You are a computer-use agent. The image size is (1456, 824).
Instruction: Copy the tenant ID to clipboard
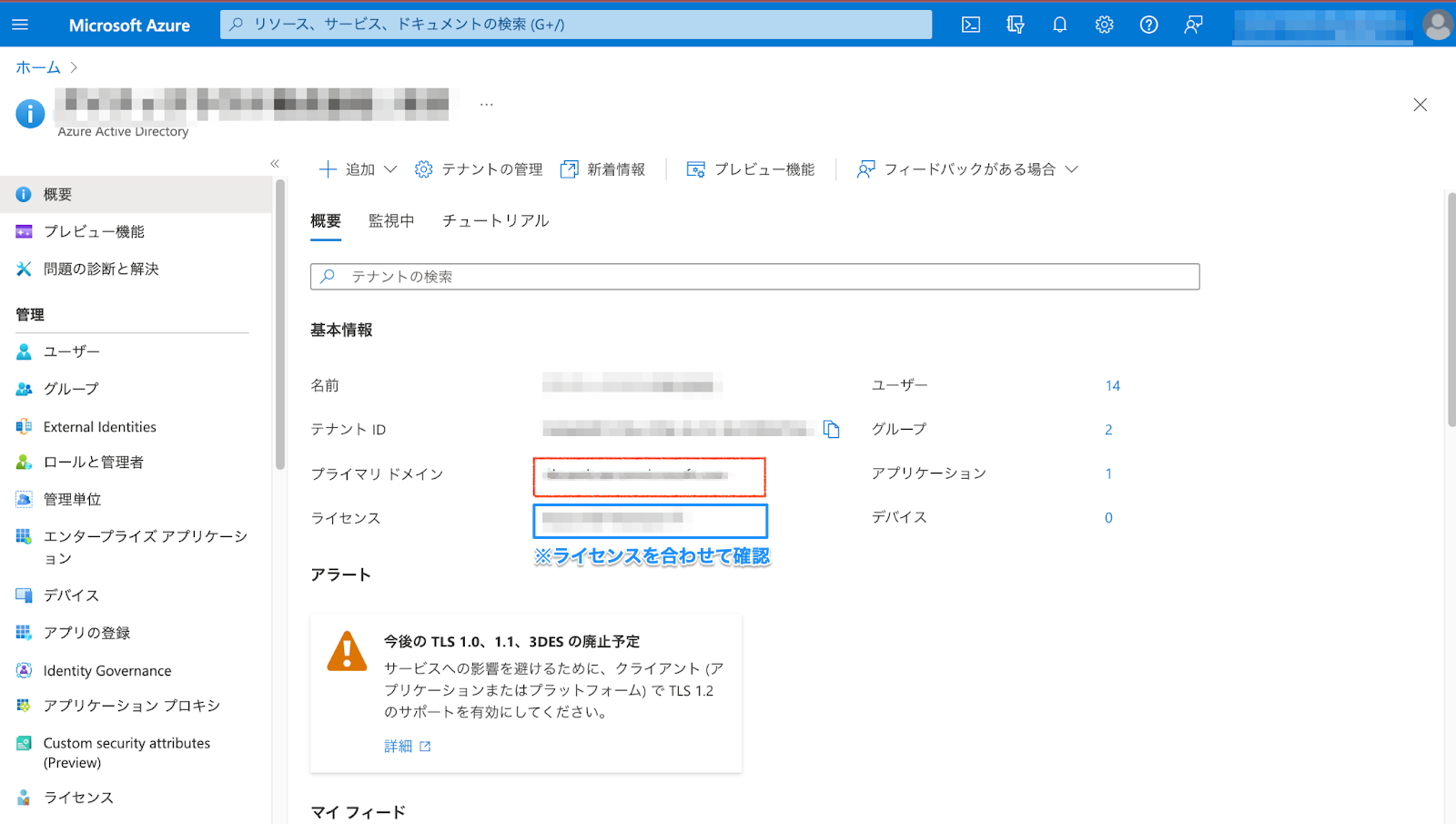831,429
